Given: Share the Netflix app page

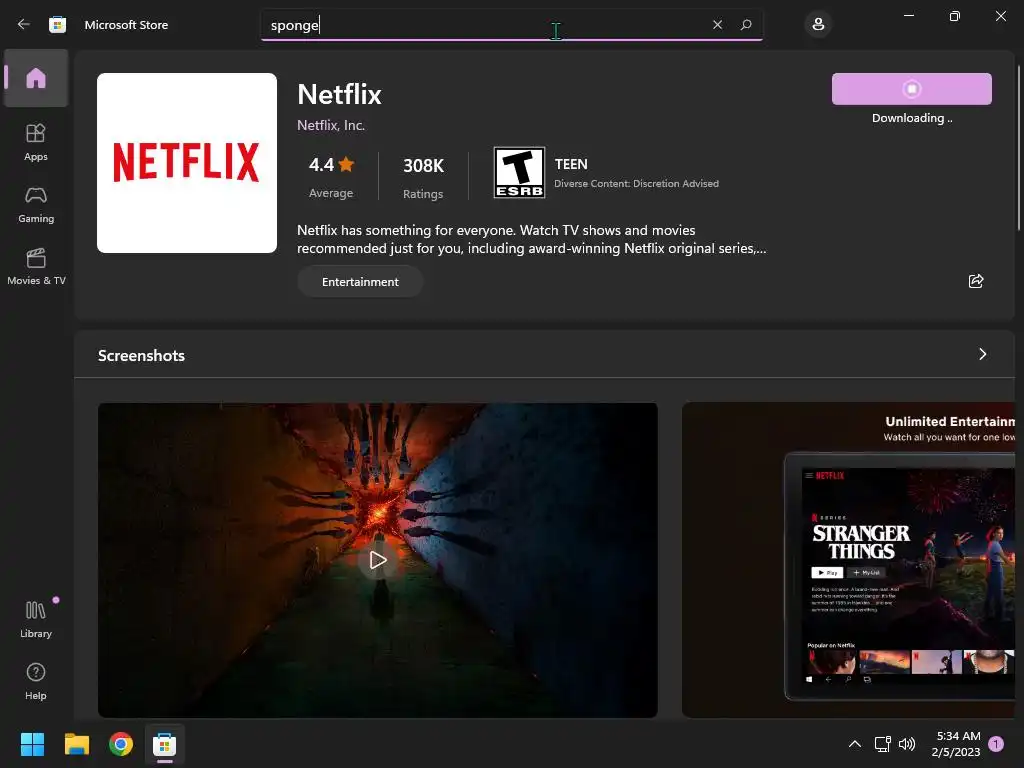Looking at the screenshot, I should pos(976,281).
